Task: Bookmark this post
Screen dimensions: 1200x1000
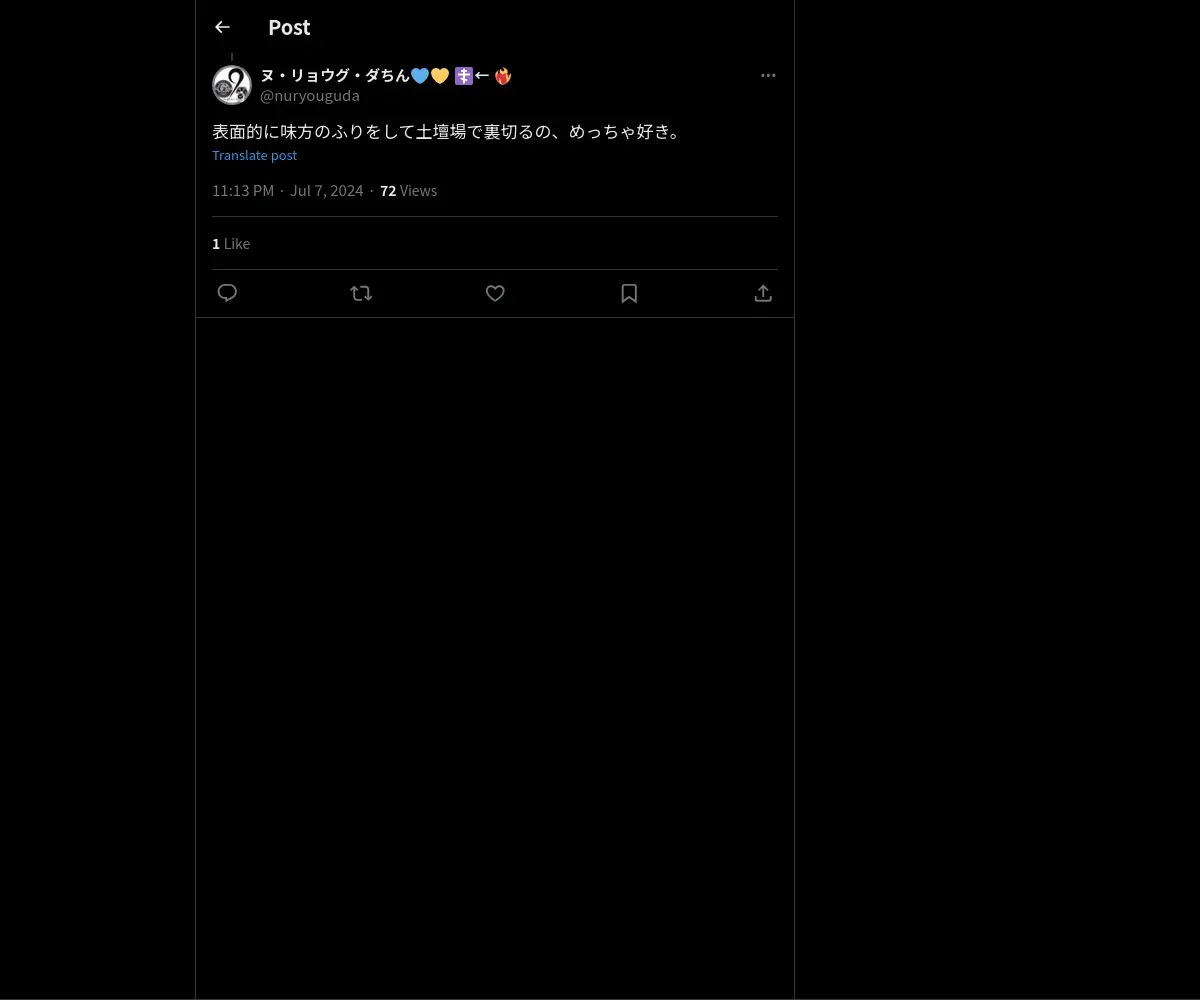Action: [x=629, y=293]
